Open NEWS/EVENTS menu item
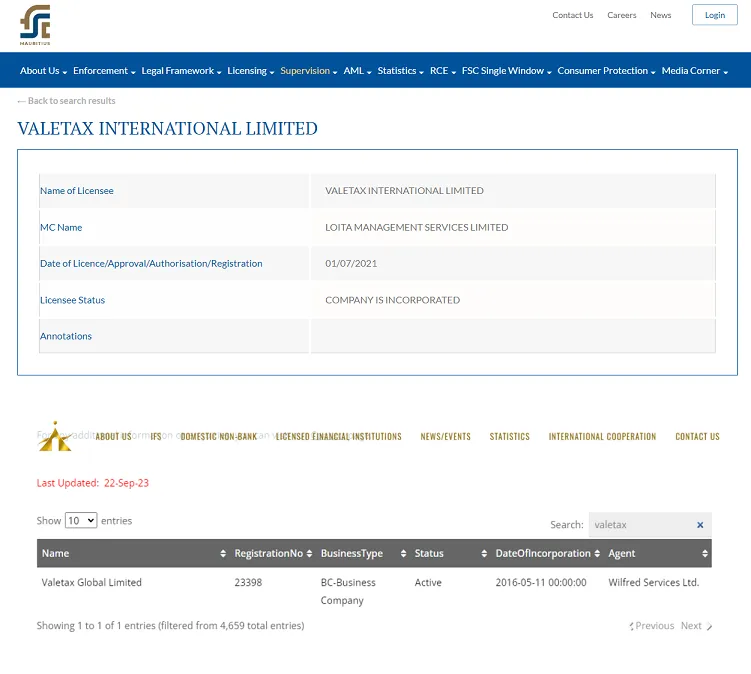 click(445, 436)
